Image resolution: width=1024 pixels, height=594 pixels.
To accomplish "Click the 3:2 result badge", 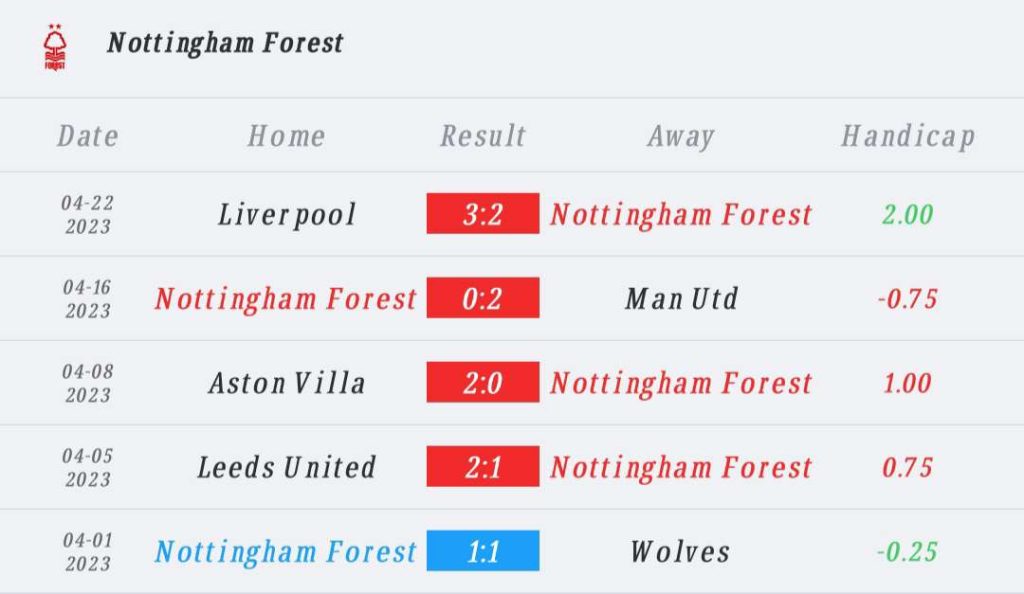I will [483, 213].
